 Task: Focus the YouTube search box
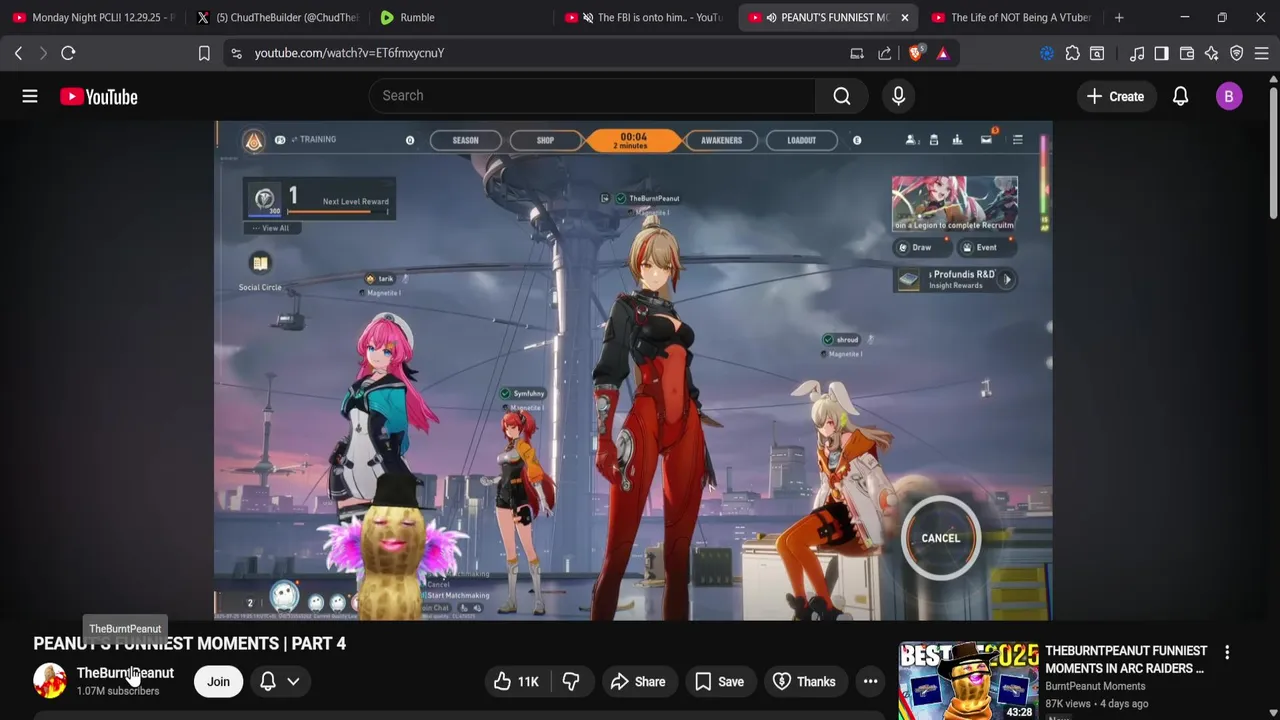coord(592,96)
